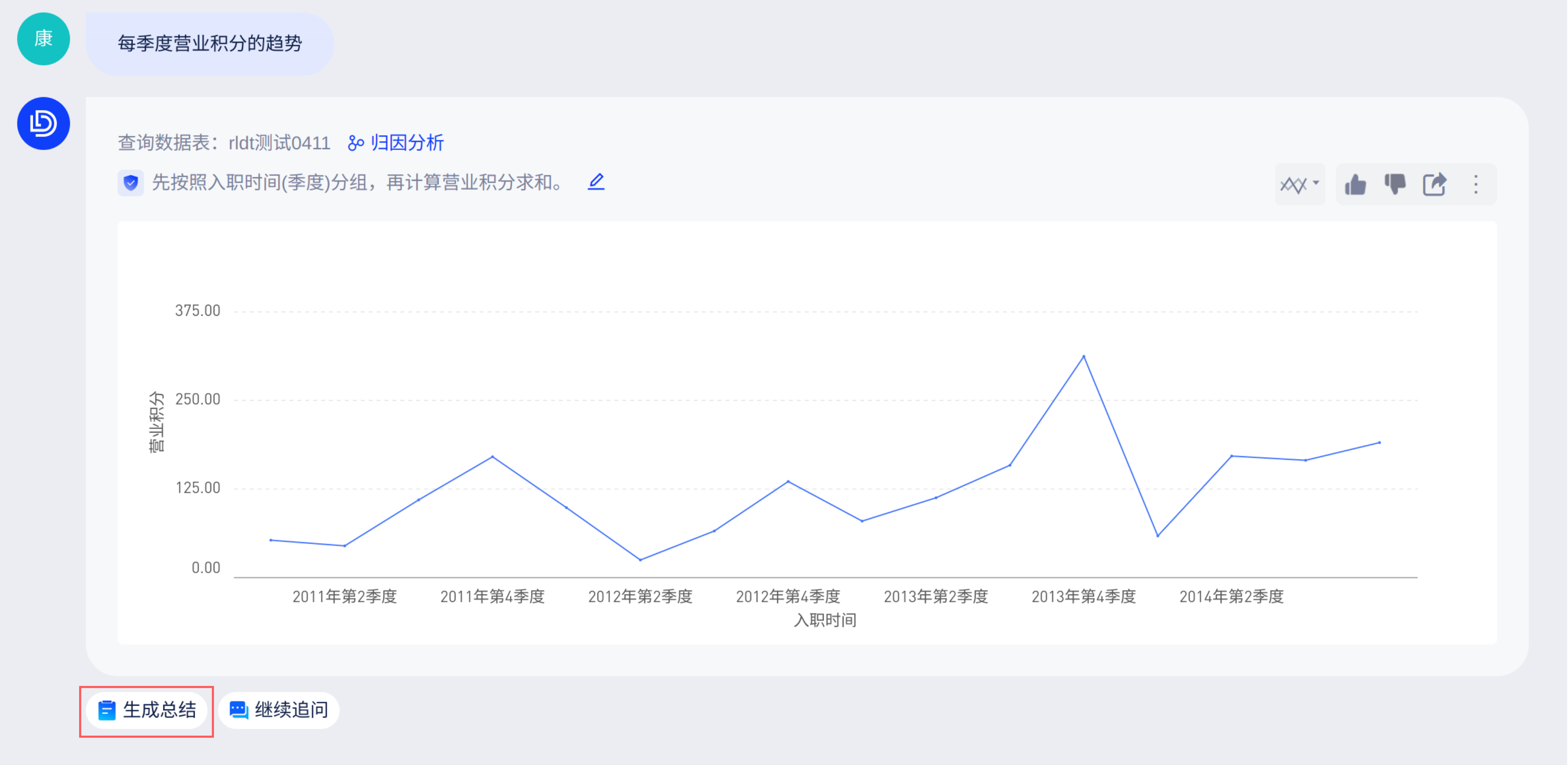
Task: Click the 营业积分 y-axis title
Action: click(156, 422)
